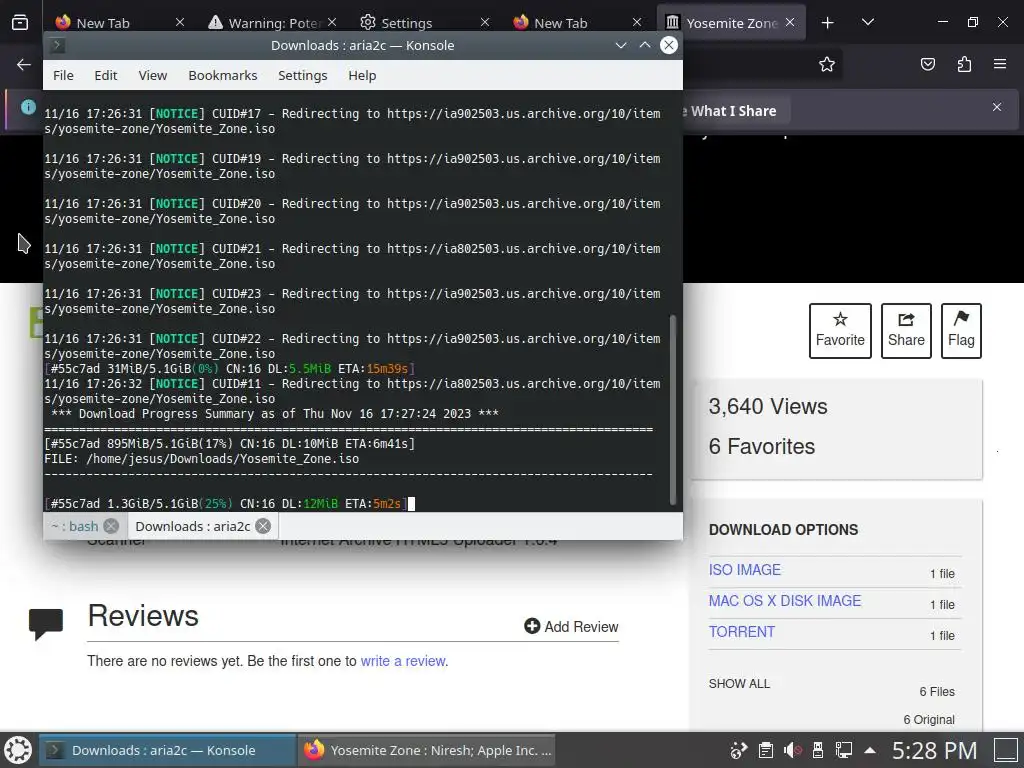1024x768 pixels.
Task: Open the removable devices tray icon
Action: pos(818,750)
